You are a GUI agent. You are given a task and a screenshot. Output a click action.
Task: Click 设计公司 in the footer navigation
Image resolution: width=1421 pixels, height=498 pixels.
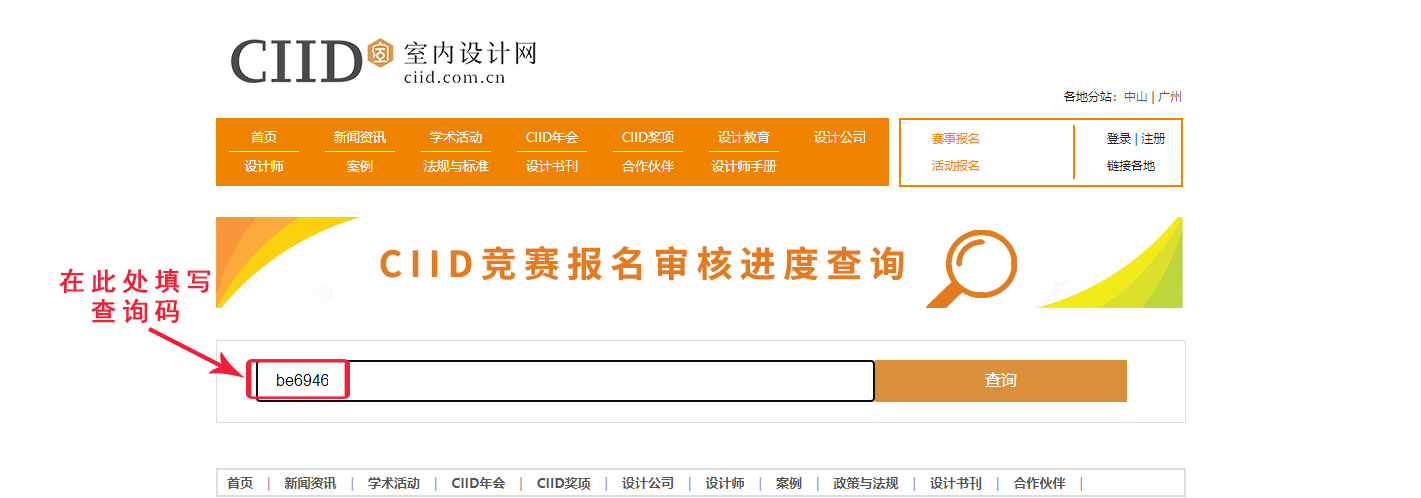tap(648, 483)
